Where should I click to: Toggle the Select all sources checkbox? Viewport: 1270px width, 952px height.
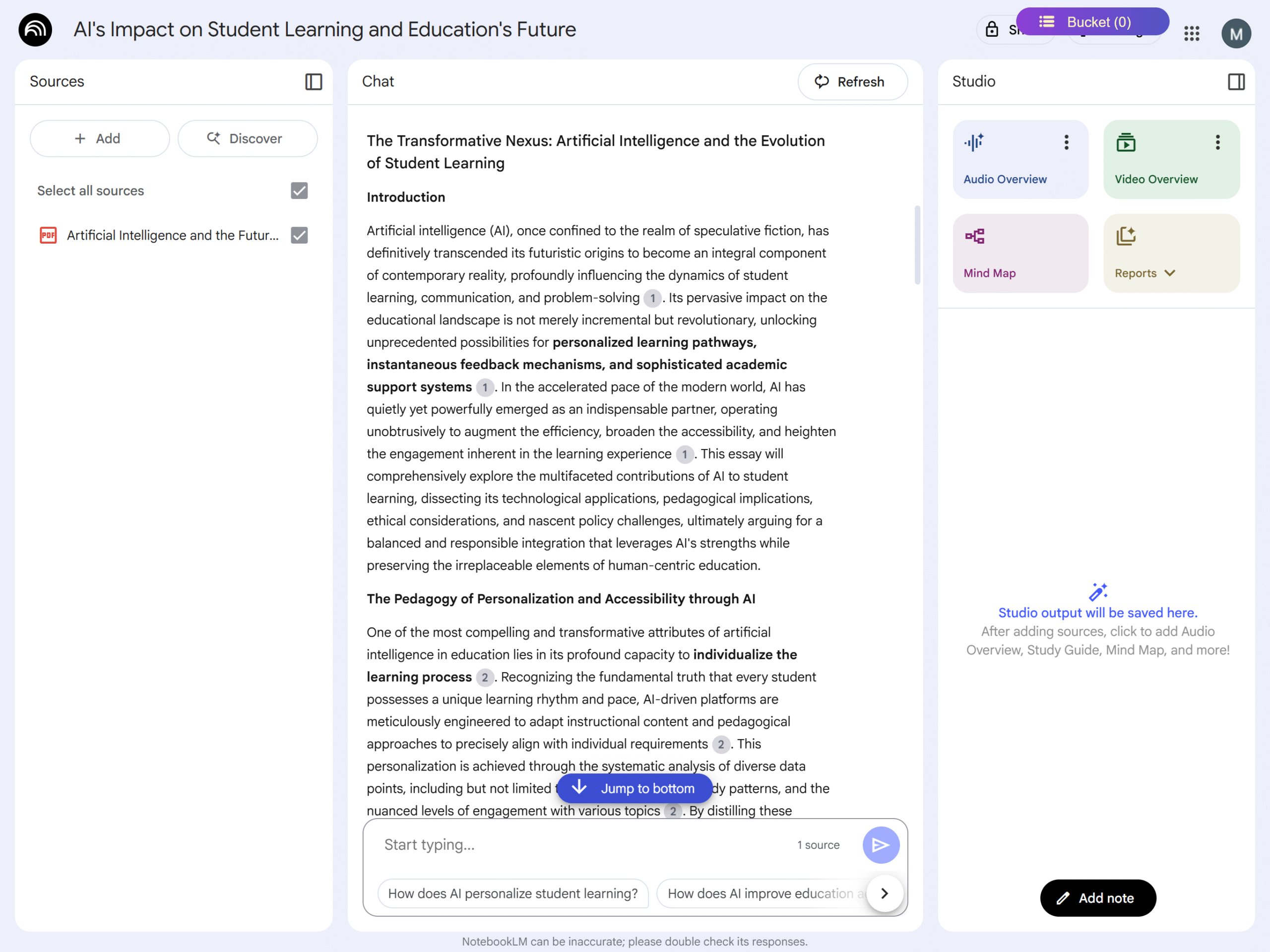pos(299,190)
